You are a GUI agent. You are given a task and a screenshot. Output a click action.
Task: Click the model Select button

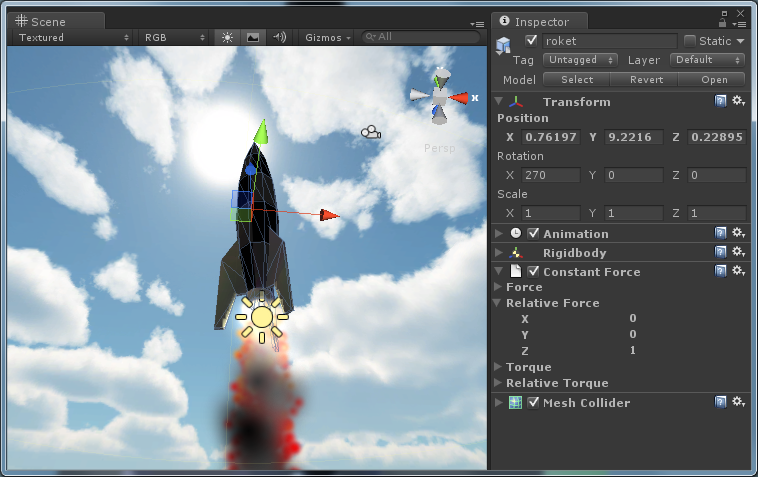pyautogui.click(x=577, y=79)
